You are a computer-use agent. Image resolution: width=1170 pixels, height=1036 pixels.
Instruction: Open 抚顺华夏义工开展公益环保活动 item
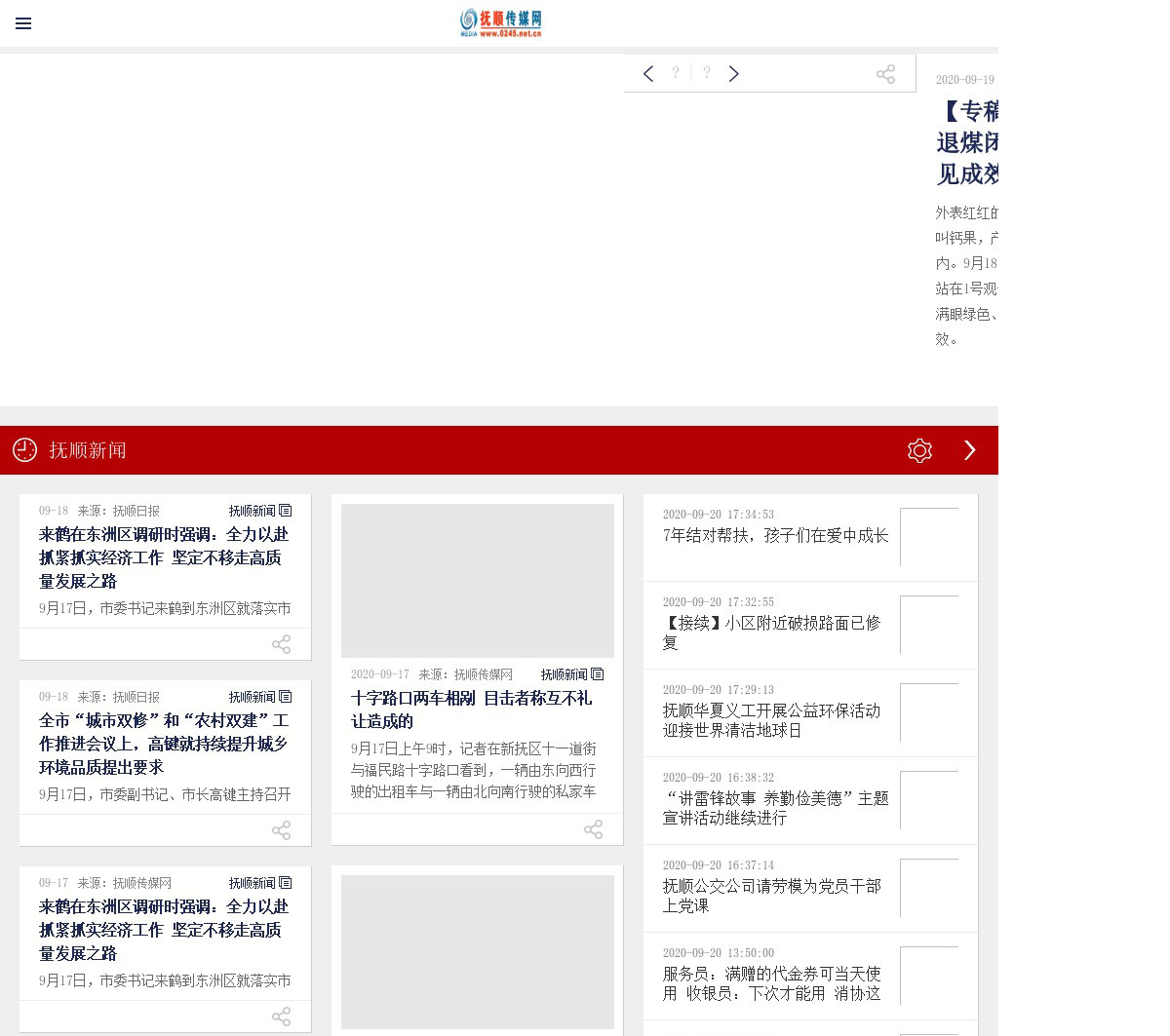tap(772, 720)
